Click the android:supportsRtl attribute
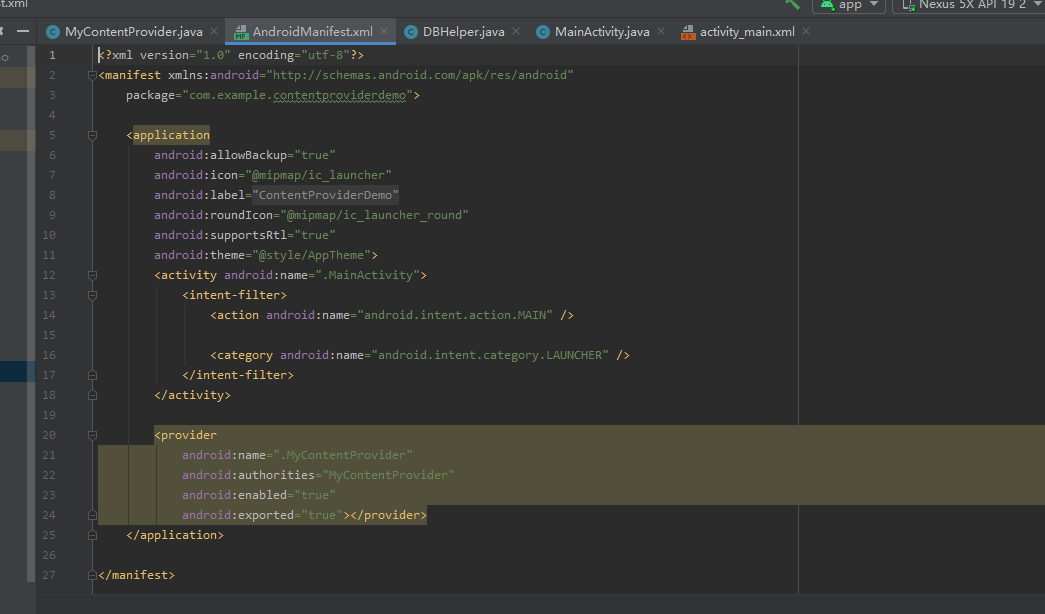1045x614 pixels. (x=221, y=235)
